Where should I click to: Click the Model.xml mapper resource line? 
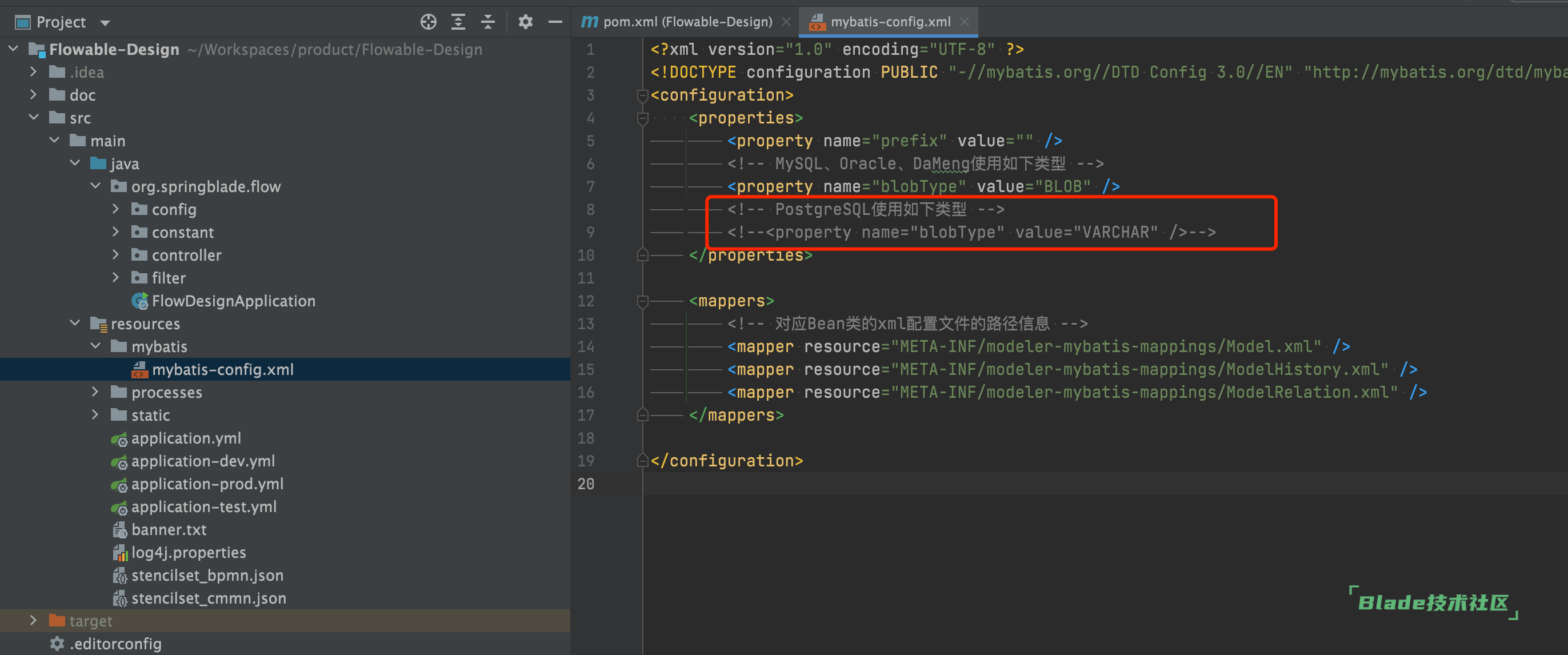coord(1038,346)
